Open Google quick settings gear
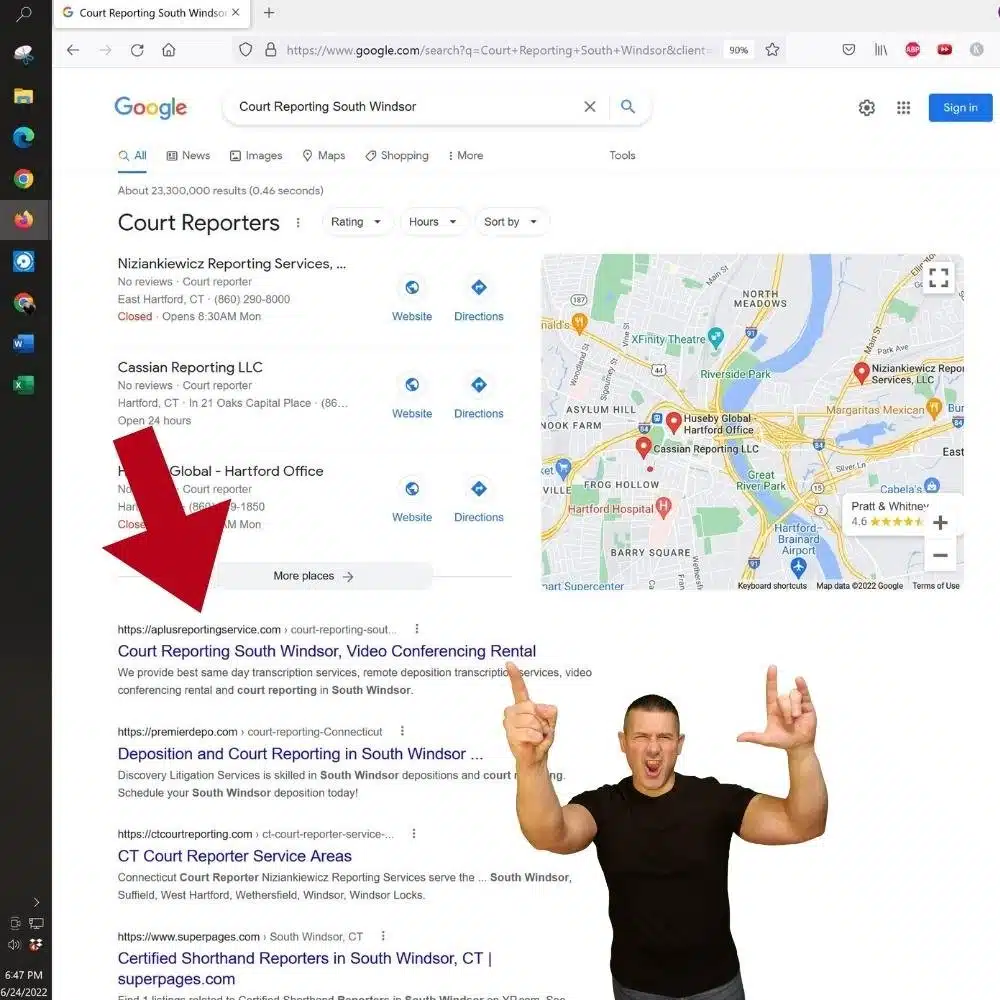The height and width of the screenshot is (1000, 1000). click(866, 108)
